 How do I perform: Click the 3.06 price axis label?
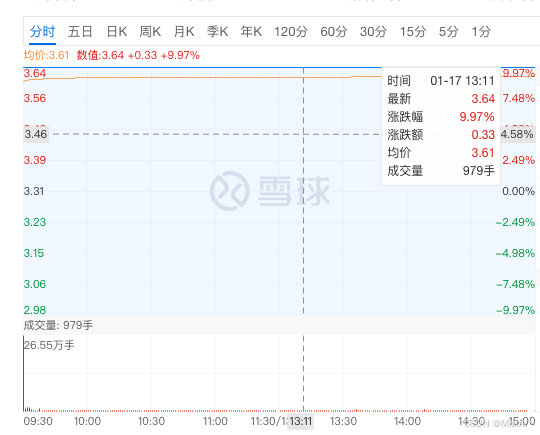(x=35, y=284)
